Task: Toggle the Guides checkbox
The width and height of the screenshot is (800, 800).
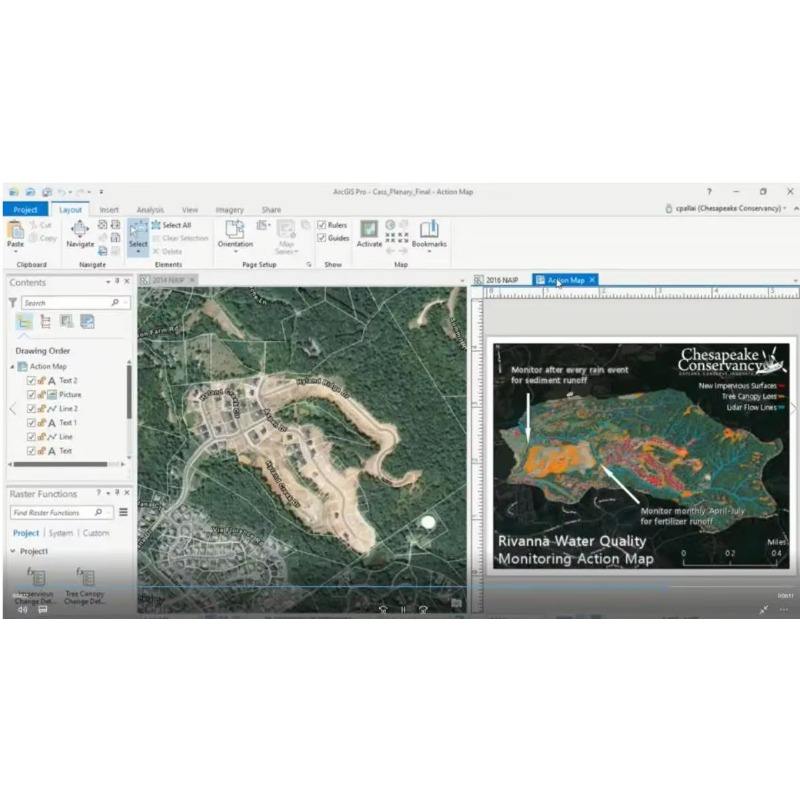Action: coord(321,238)
